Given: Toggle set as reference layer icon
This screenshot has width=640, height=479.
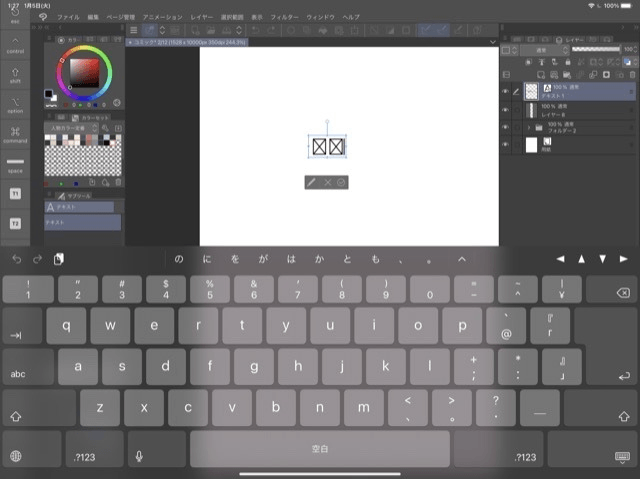Looking at the screenshot, I should (542, 62).
